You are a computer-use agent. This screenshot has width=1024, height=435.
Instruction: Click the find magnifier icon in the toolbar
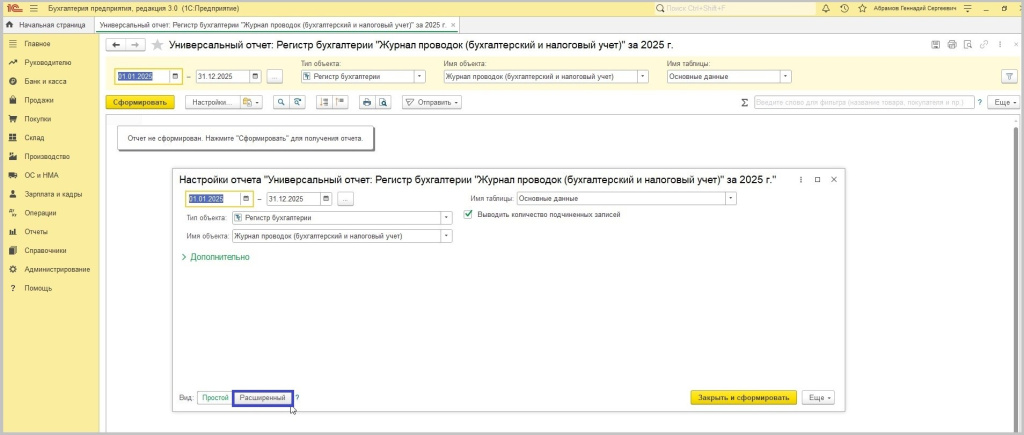pyautogui.click(x=281, y=102)
